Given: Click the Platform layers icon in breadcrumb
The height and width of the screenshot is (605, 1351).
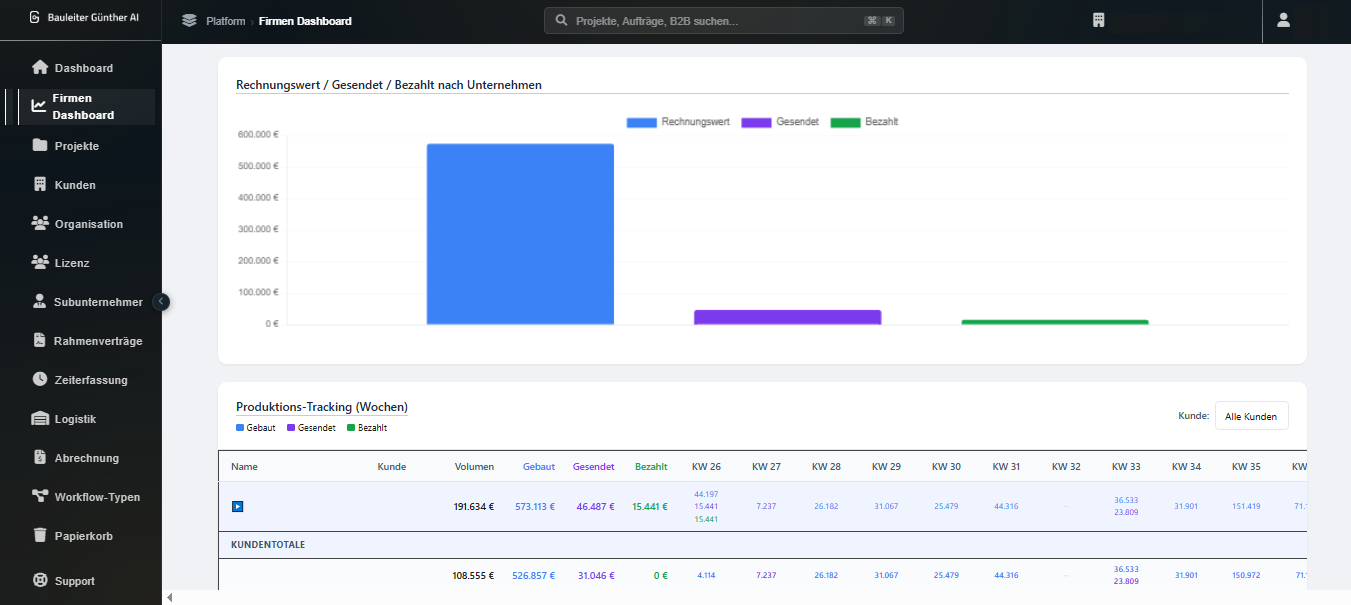Looking at the screenshot, I should (x=189, y=21).
